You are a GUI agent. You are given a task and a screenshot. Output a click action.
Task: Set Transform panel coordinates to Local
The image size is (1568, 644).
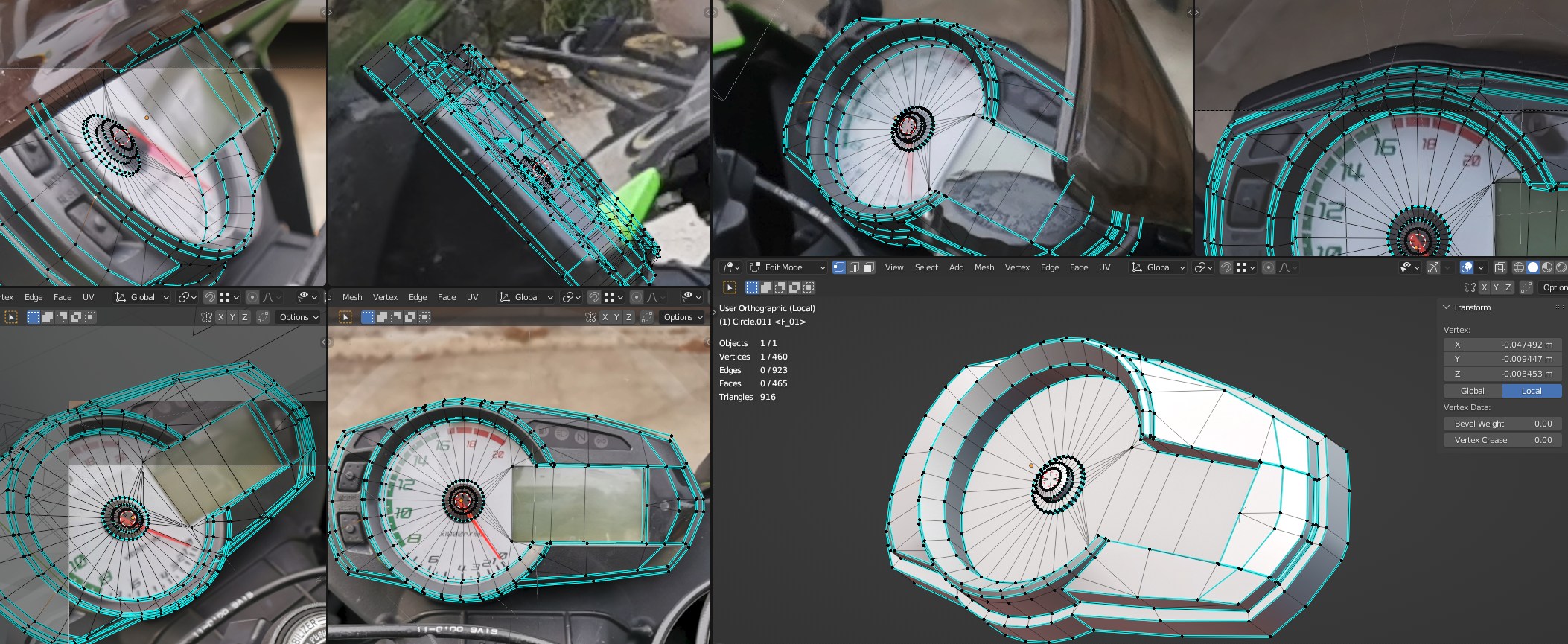tap(1532, 391)
